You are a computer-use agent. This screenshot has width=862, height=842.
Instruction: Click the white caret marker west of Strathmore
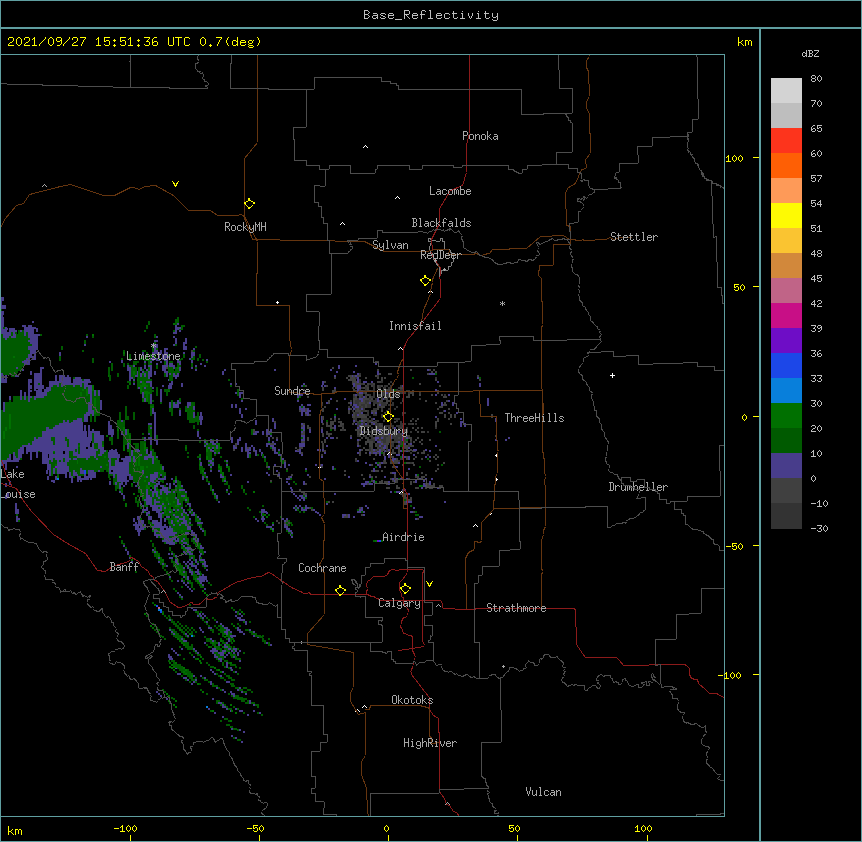[438, 605]
